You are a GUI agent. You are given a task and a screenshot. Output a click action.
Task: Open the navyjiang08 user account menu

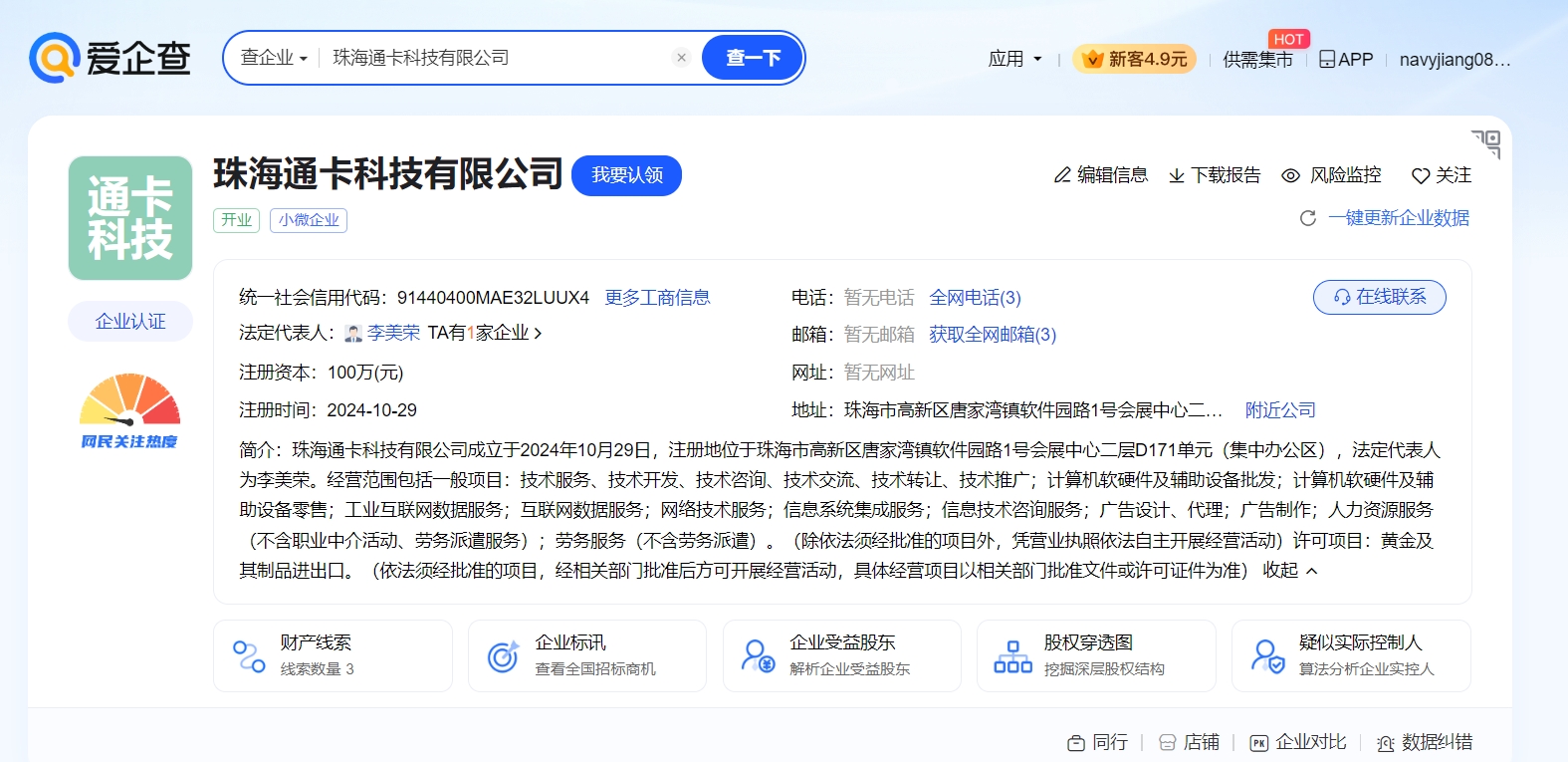(1455, 60)
